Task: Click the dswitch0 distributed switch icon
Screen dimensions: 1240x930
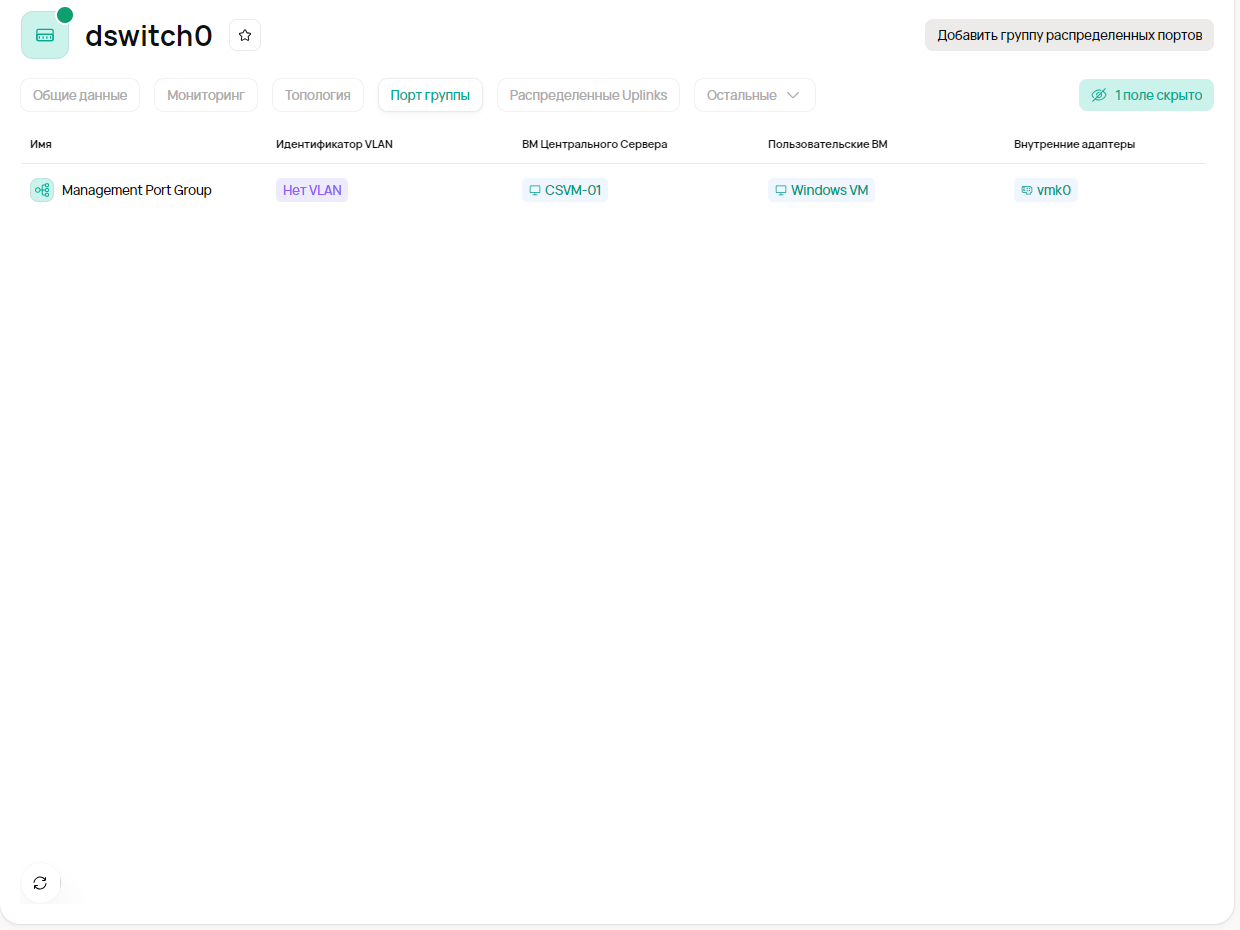Action: 45,35
